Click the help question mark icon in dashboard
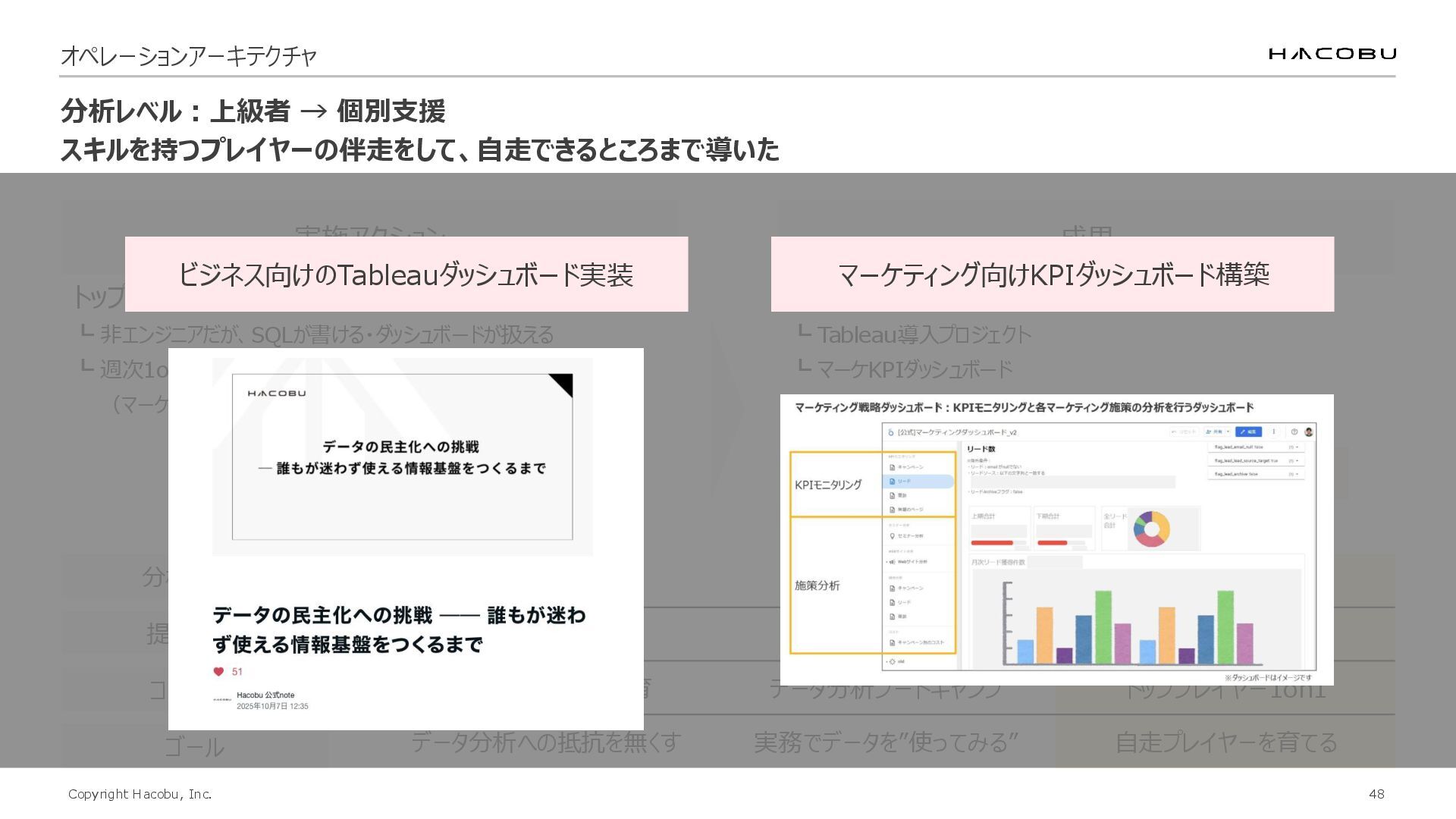Screen dimensions: 1456x819 point(1294,431)
